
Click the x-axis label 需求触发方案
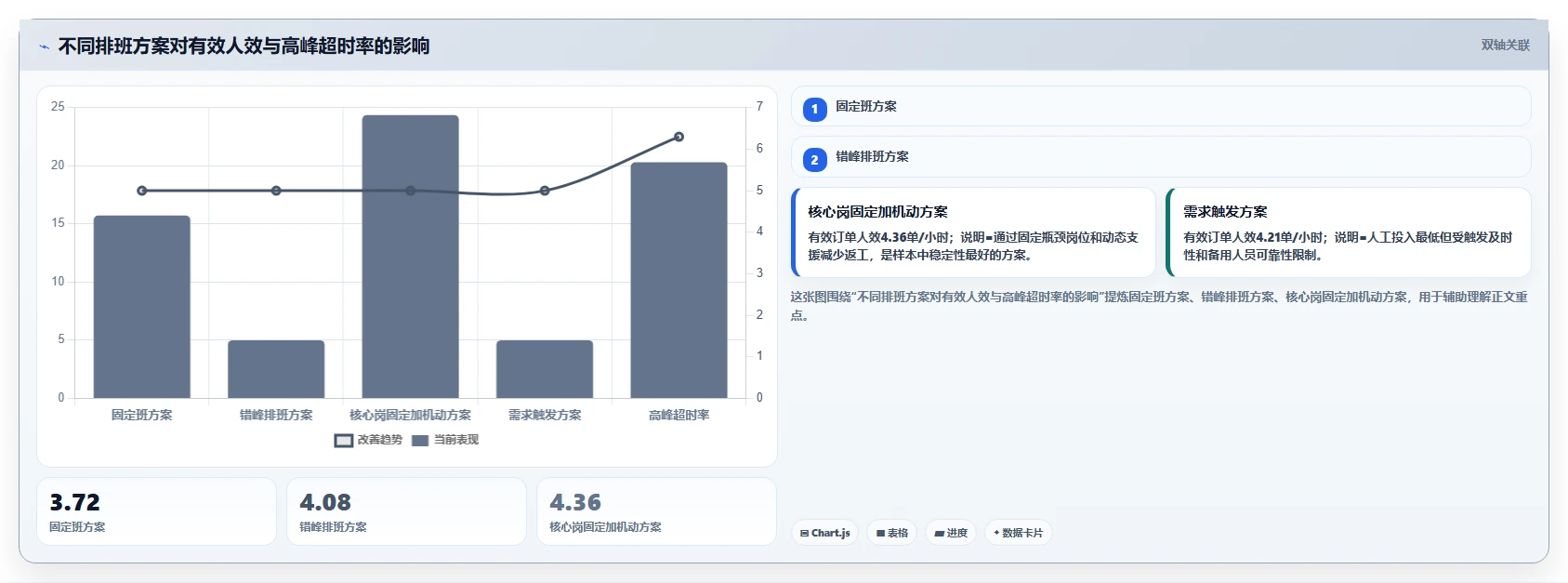tap(545, 415)
